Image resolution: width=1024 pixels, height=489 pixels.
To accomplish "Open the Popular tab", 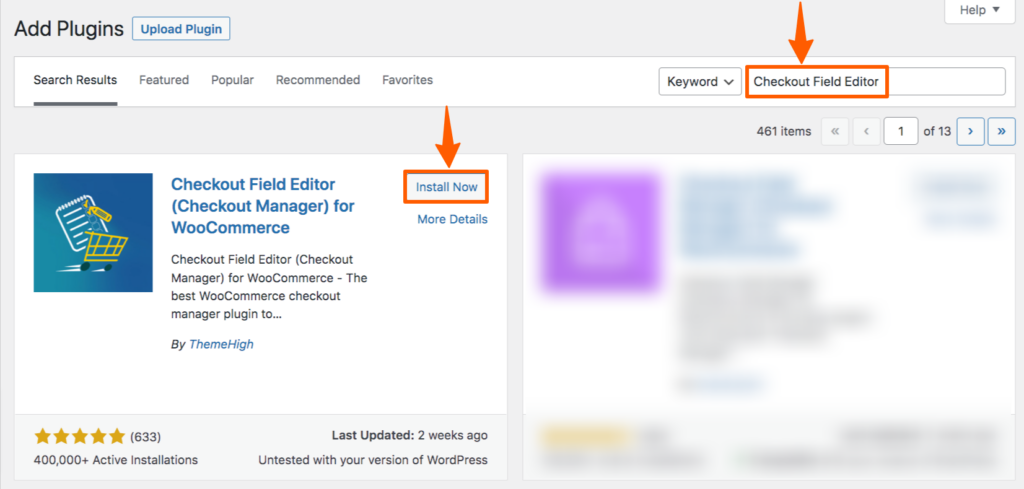I will pos(232,80).
